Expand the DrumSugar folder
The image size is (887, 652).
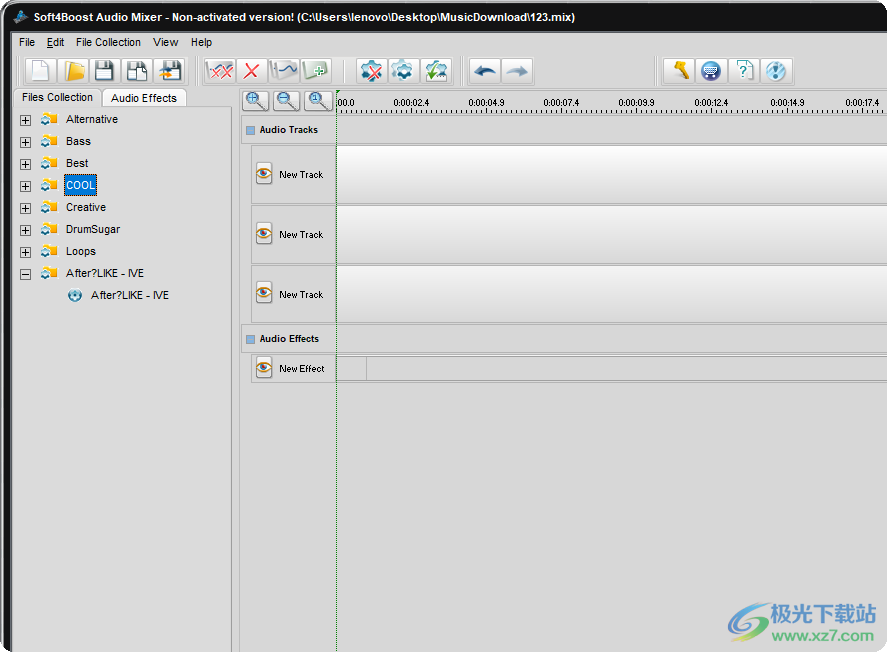[x=26, y=230]
